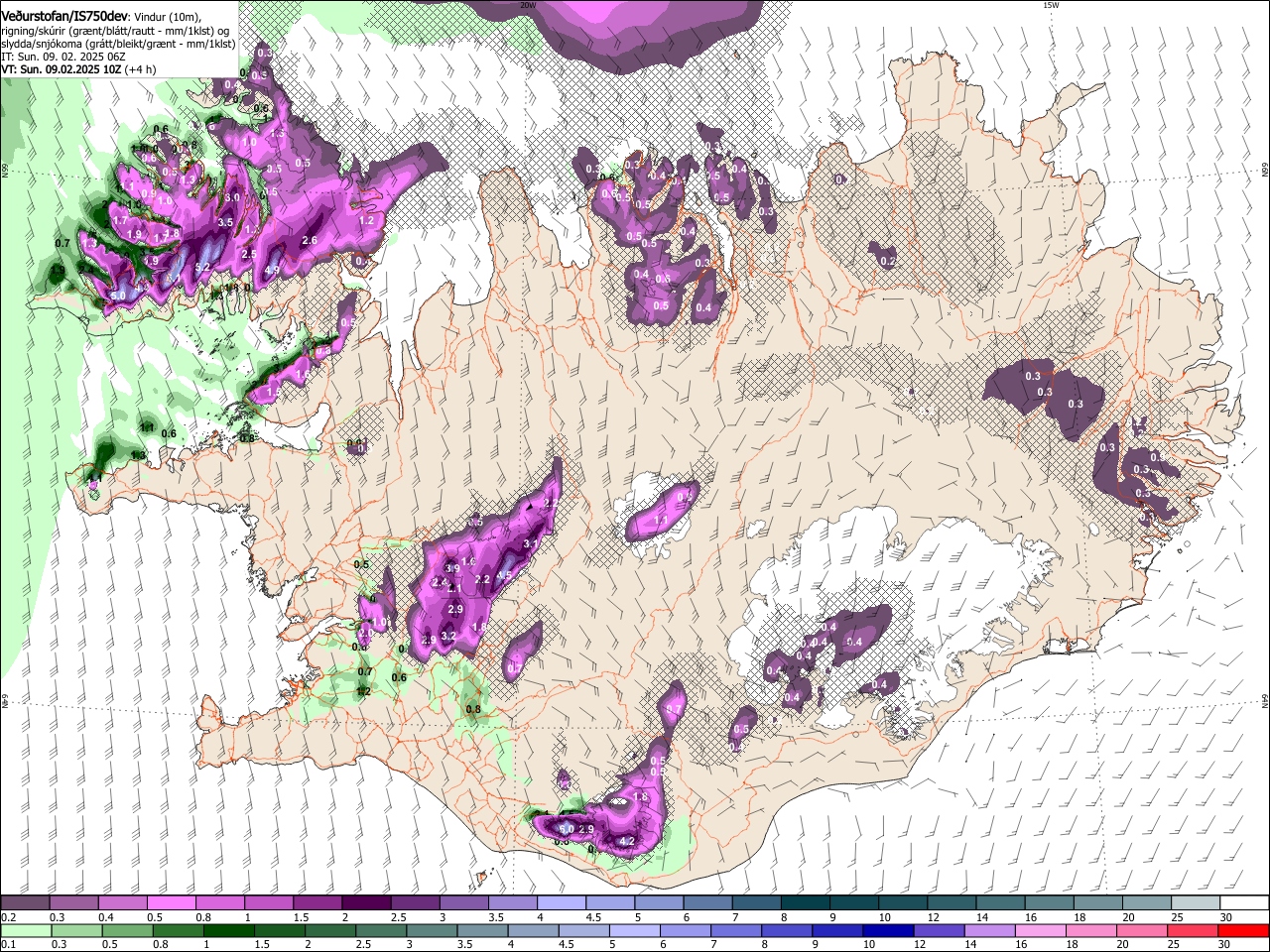
Task: Click the '15W' longitude label
Action: 1051,5
